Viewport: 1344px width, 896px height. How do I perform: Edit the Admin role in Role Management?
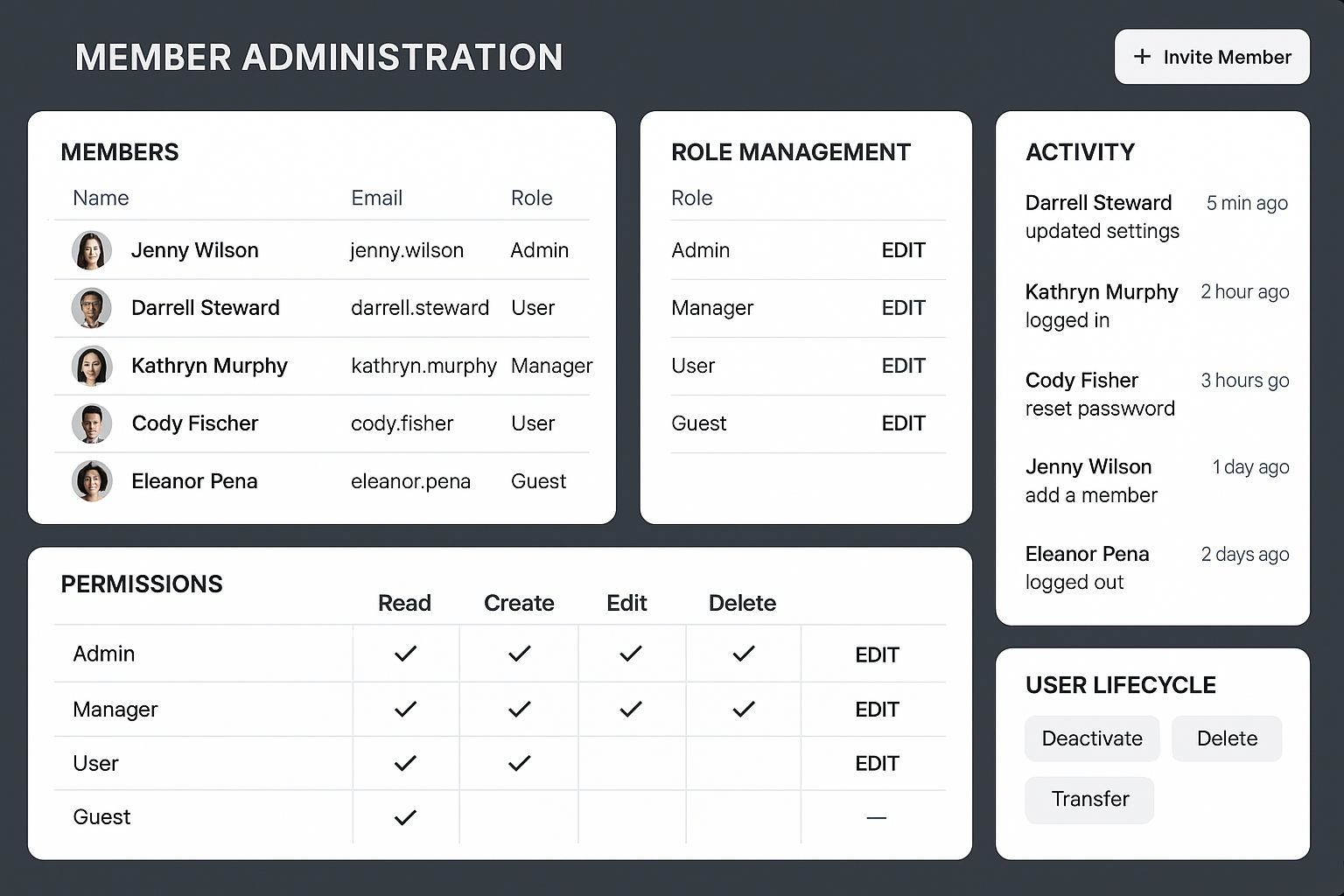point(903,250)
